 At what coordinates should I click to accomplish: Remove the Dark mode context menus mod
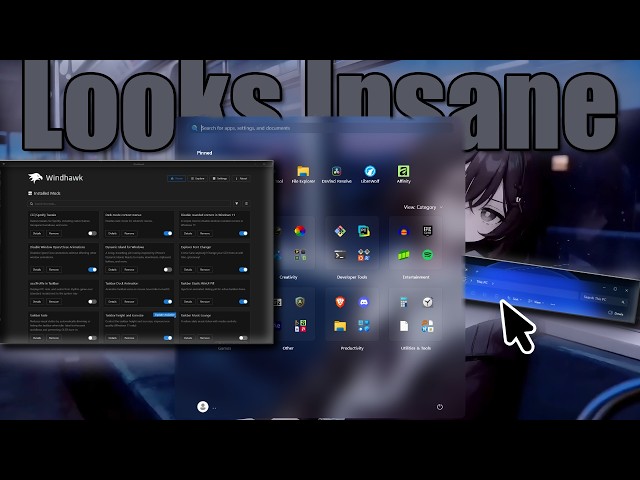click(x=129, y=233)
